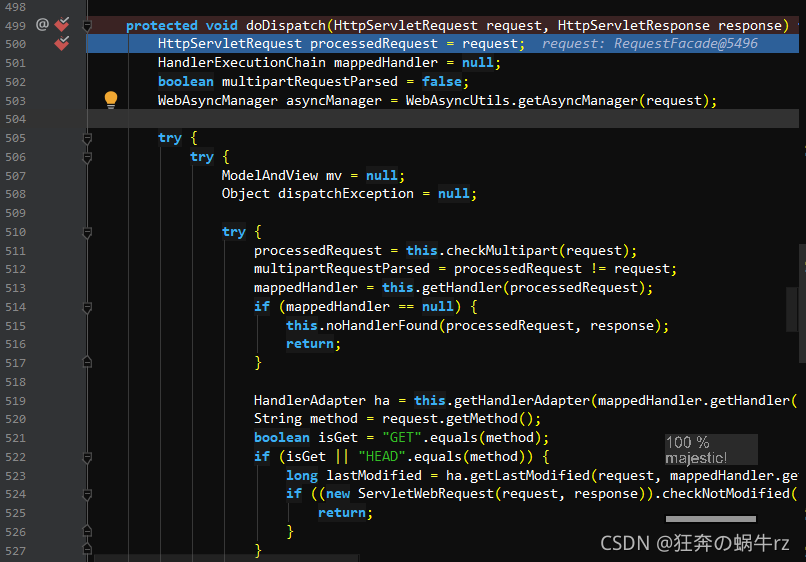Place cursor on 'multipartRequestParsed' at line 502
The image size is (806, 562).
[x=309, y=81]
